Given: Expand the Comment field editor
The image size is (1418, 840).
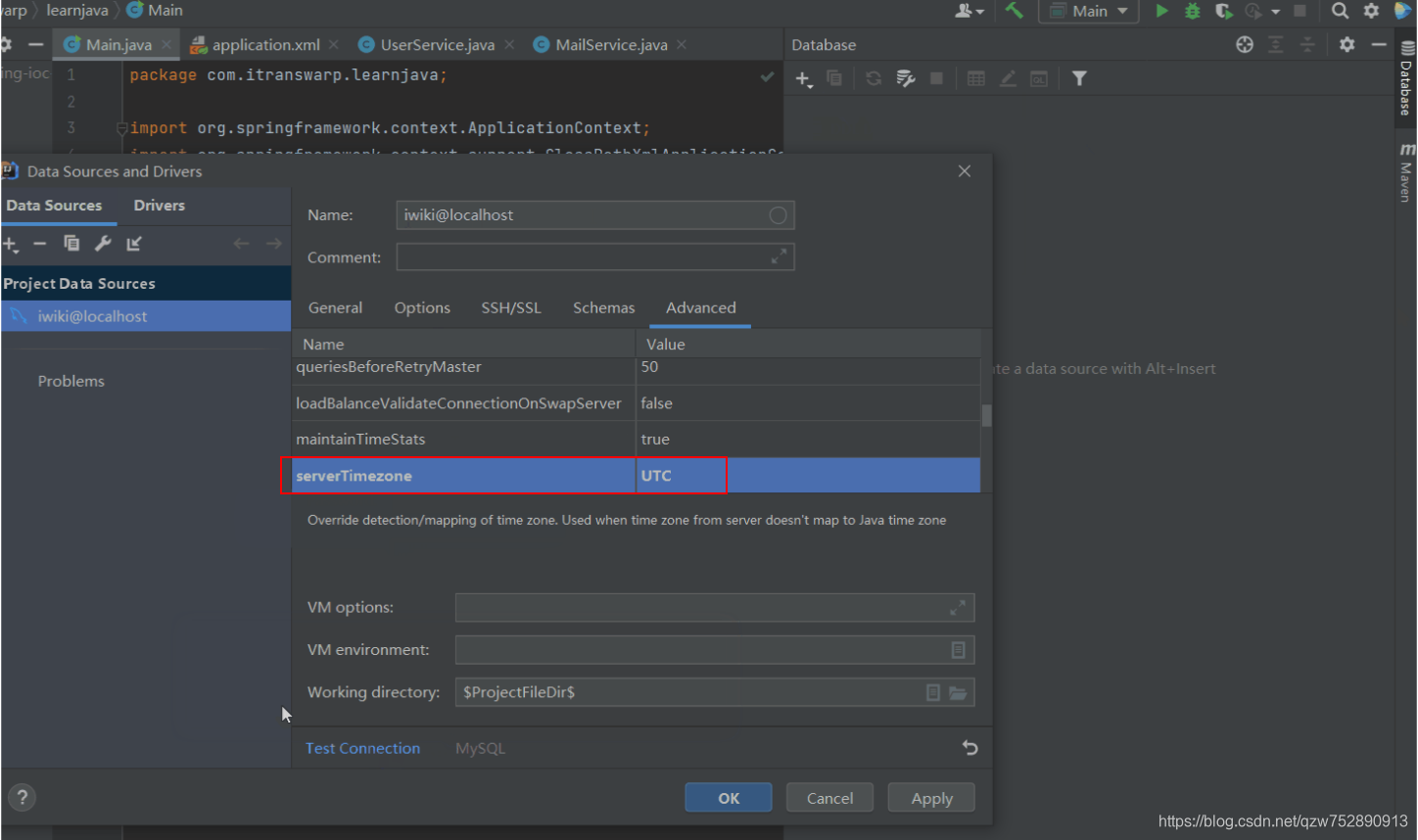Looking at the screenshot, I should (x=779, y=257).
